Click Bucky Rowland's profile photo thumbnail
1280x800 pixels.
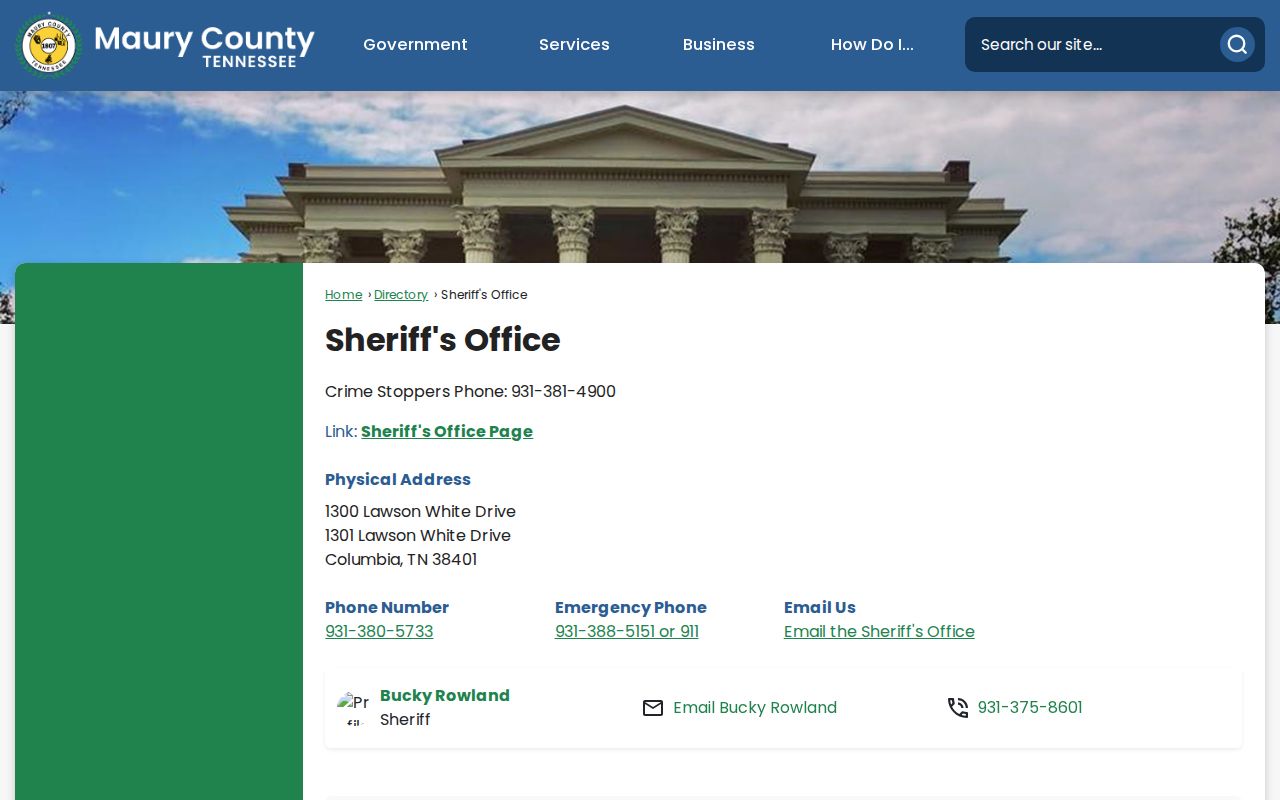(353, 708)
